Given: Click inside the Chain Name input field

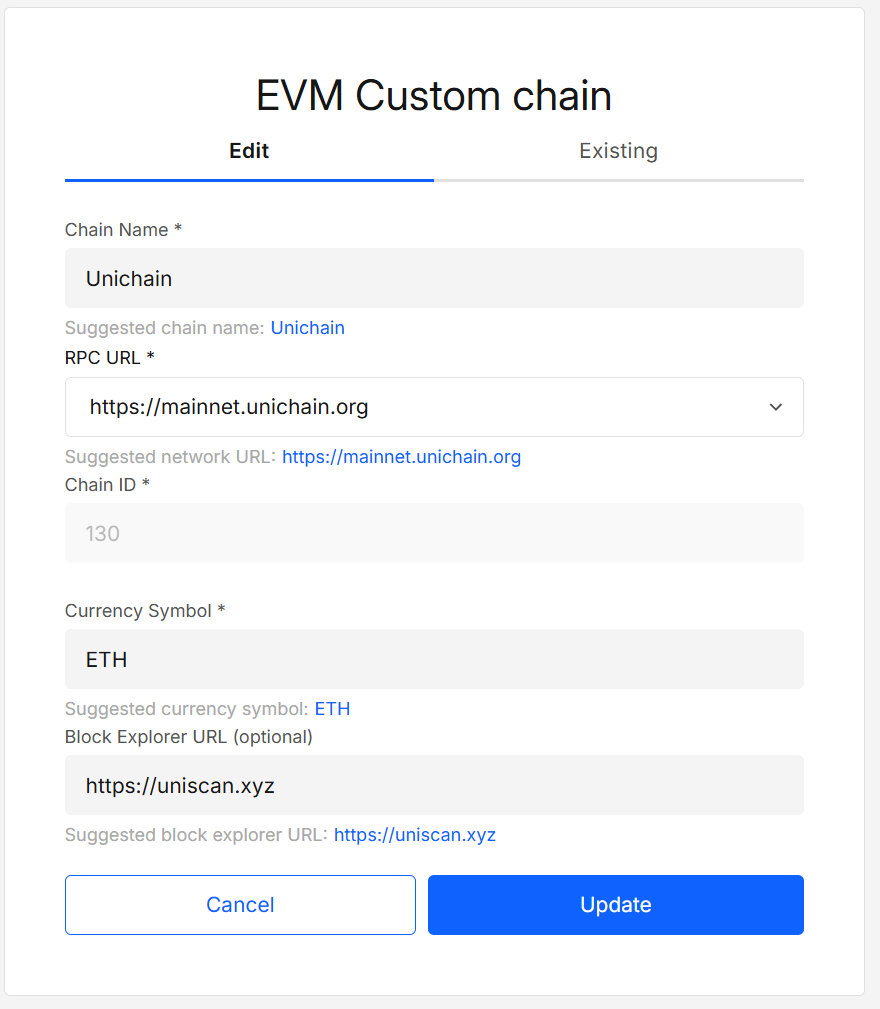Looking at the screenshot, I should (435, 278).
